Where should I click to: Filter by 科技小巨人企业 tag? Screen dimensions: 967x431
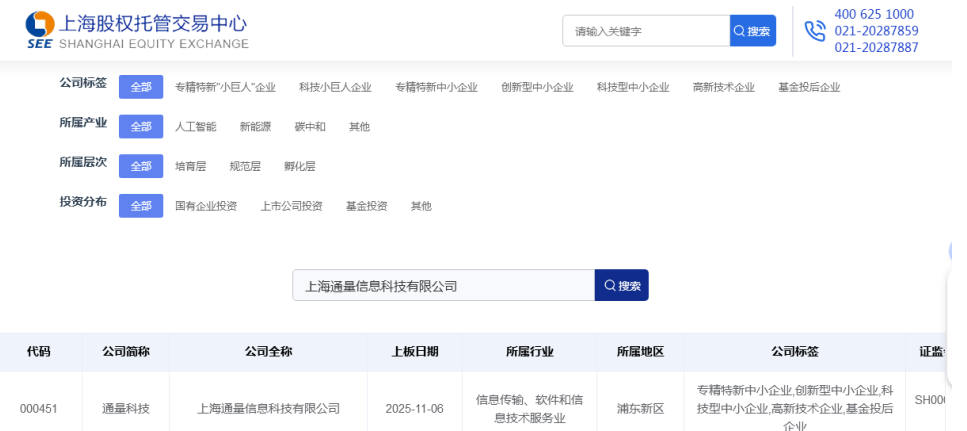[335, 87]
